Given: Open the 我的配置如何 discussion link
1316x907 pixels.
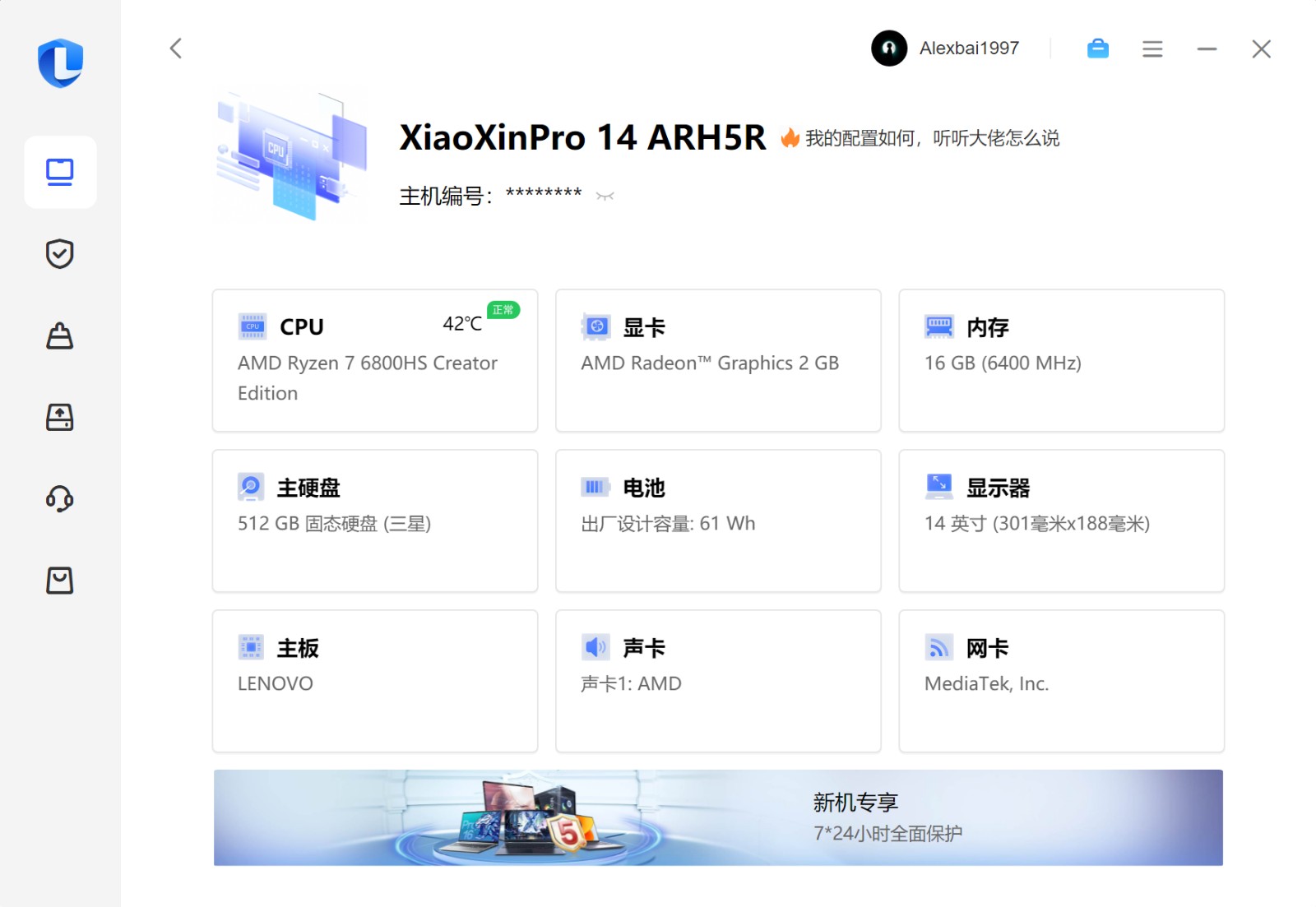Looking at the screenshot, I should [x=932, y=138].
